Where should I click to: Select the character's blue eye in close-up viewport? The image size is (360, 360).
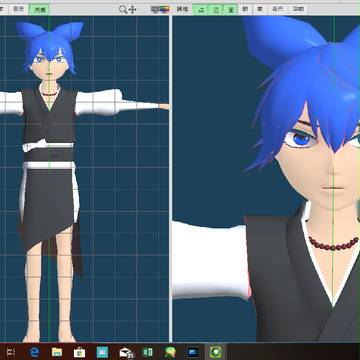click(x=301, y=139)
